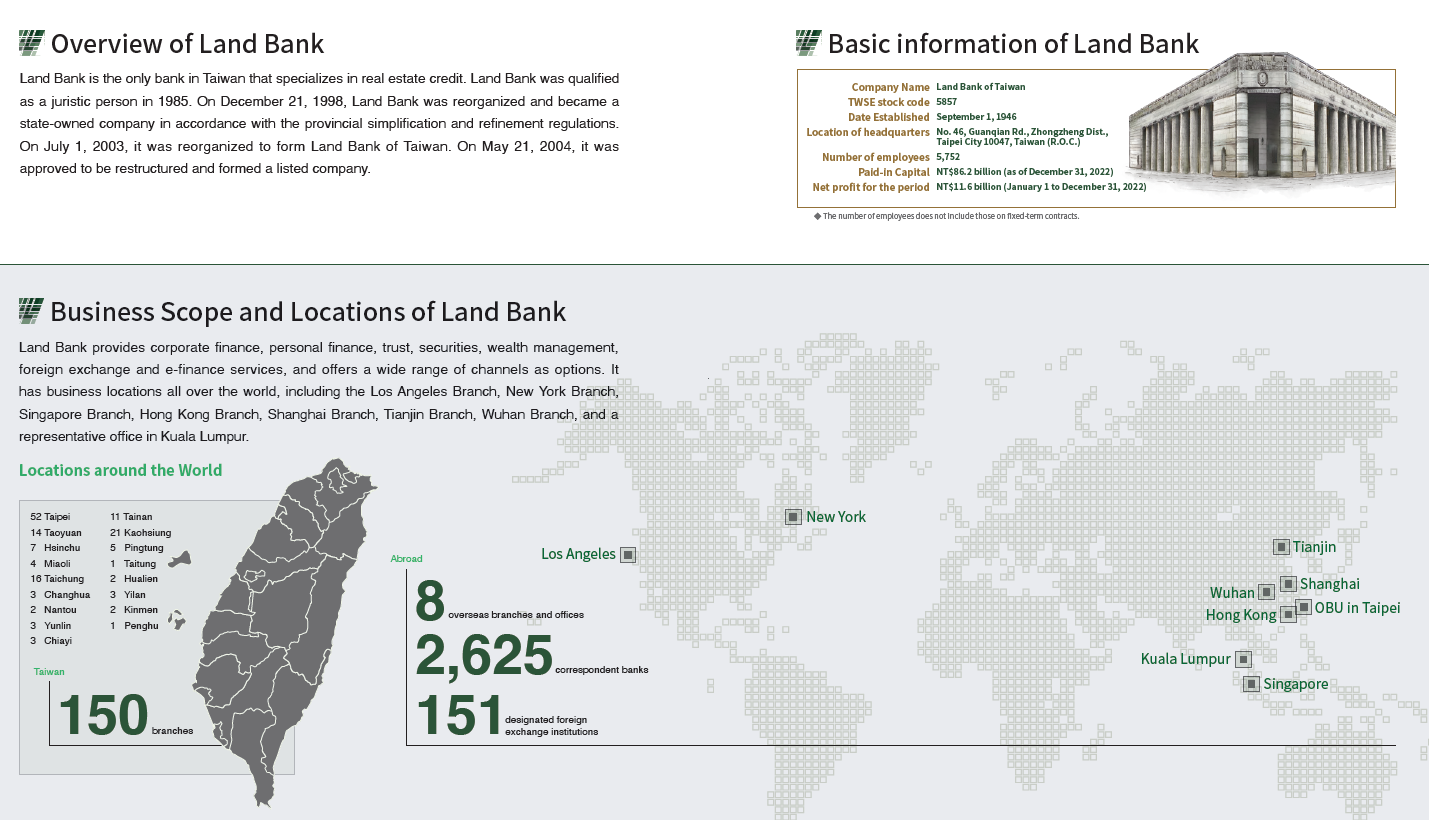Click the Kuala Lumpur office marker

[x=1243, y=659]
